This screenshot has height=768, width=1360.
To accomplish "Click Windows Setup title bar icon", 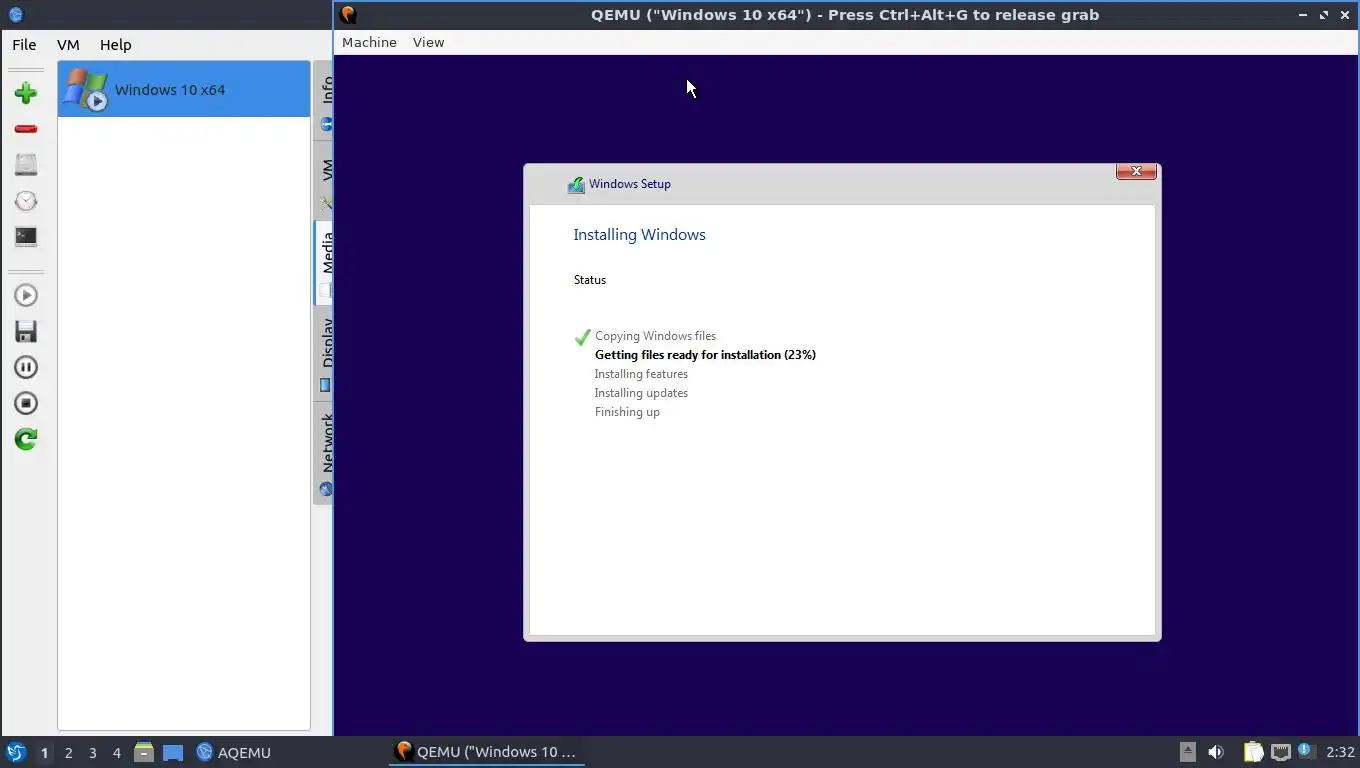I will click(x=576, y=184).
